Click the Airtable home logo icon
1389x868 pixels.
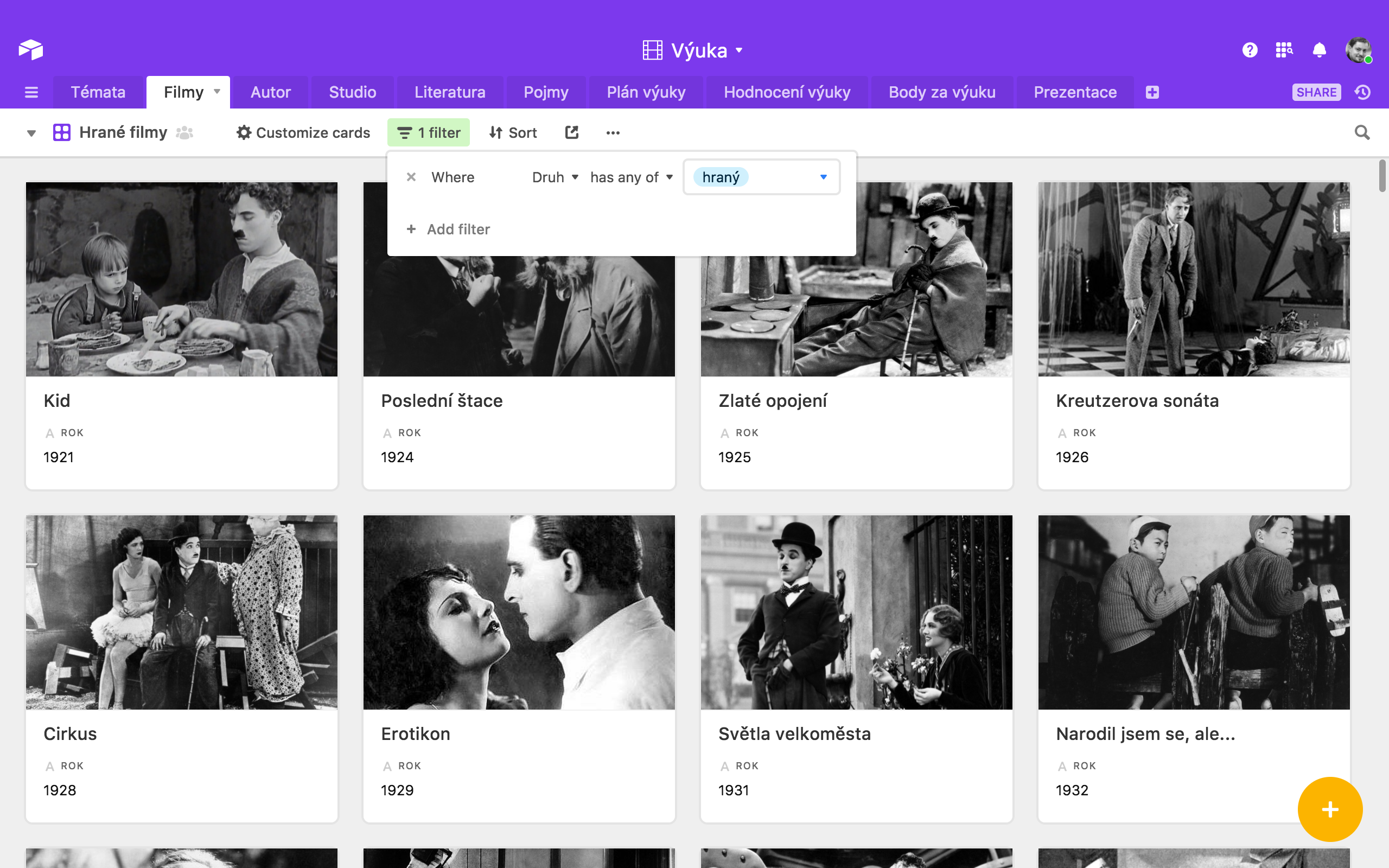tap(31, 50)
